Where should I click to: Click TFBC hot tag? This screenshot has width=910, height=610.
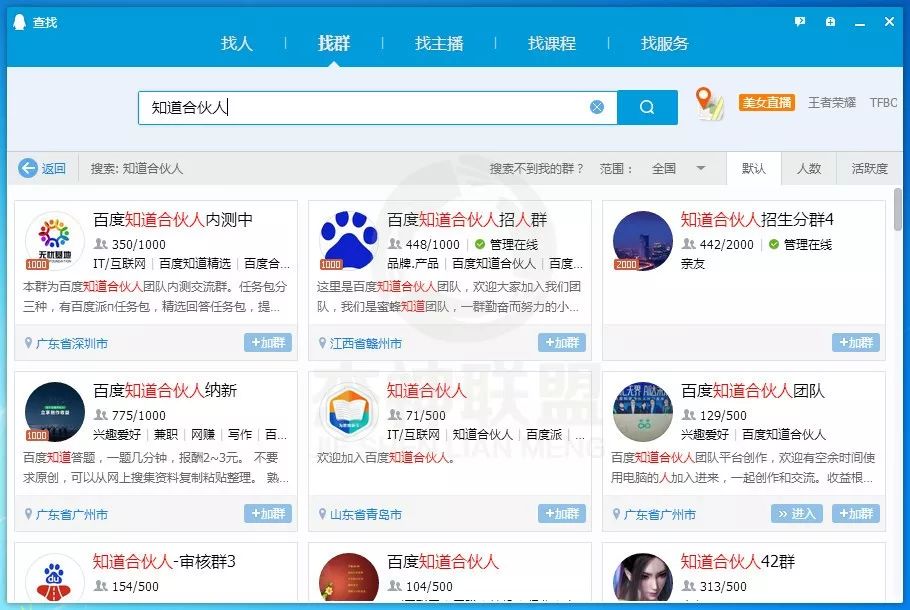pyautogui.click(x=883, y=103)
